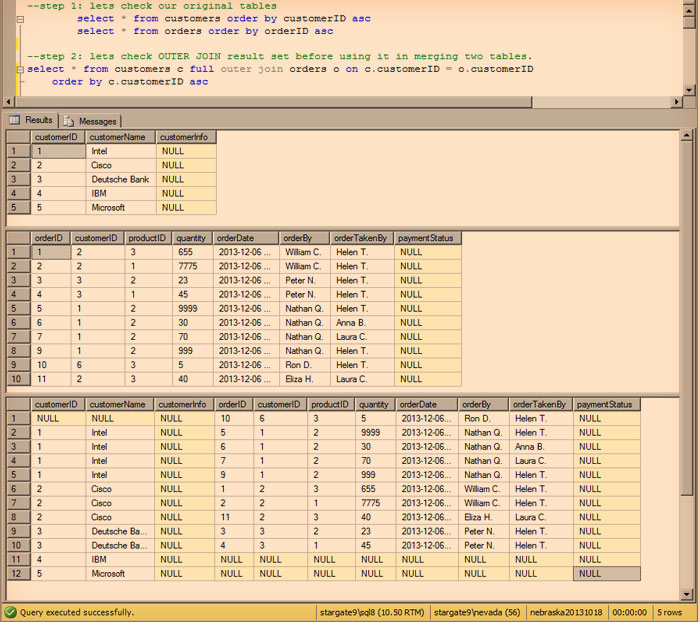Click the orderID header in the orders grid
The height and width of the screenshot is (622, 700).
coord(51,238)
